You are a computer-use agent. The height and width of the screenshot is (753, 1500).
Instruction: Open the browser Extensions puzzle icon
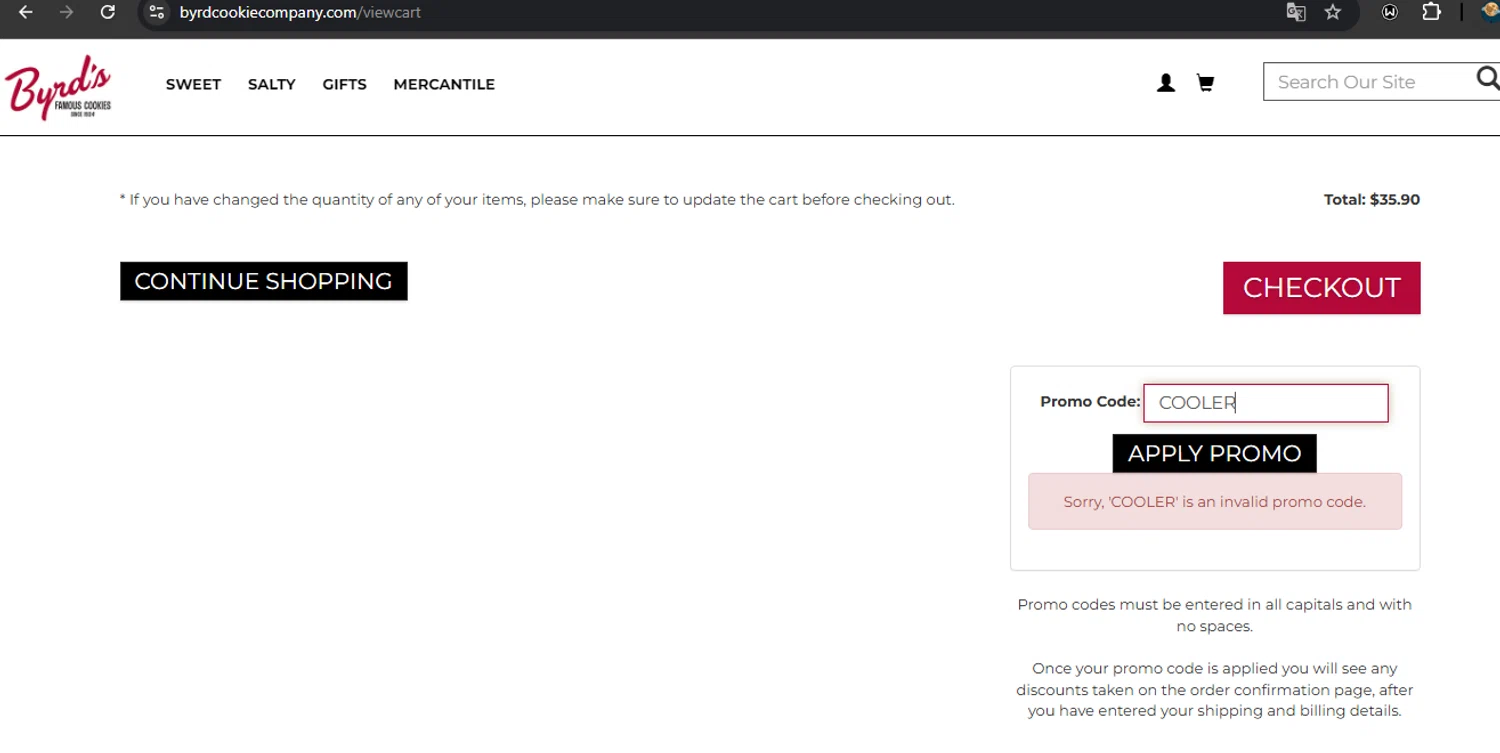(1431, 12)
